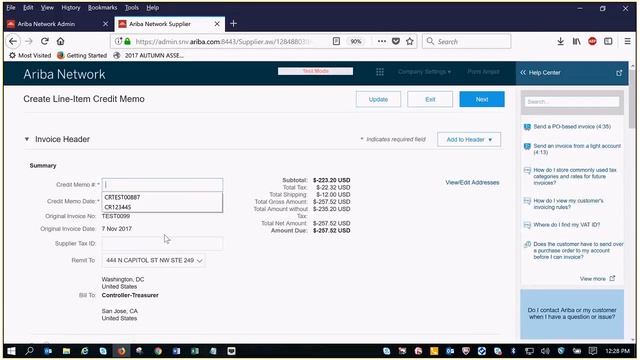Open the Add to Header dropdown
Screen dimensions: 640x360
pos(469,140)
